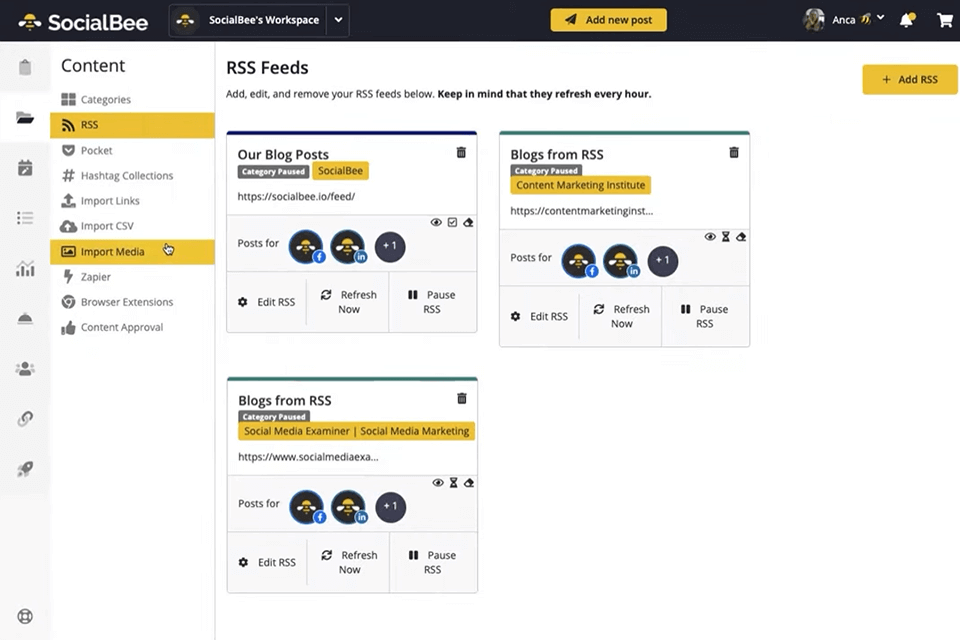Open the link icon in left rail
Image resolution: width=960 pixels, height=640 pixels.
(x=25, y=419)
